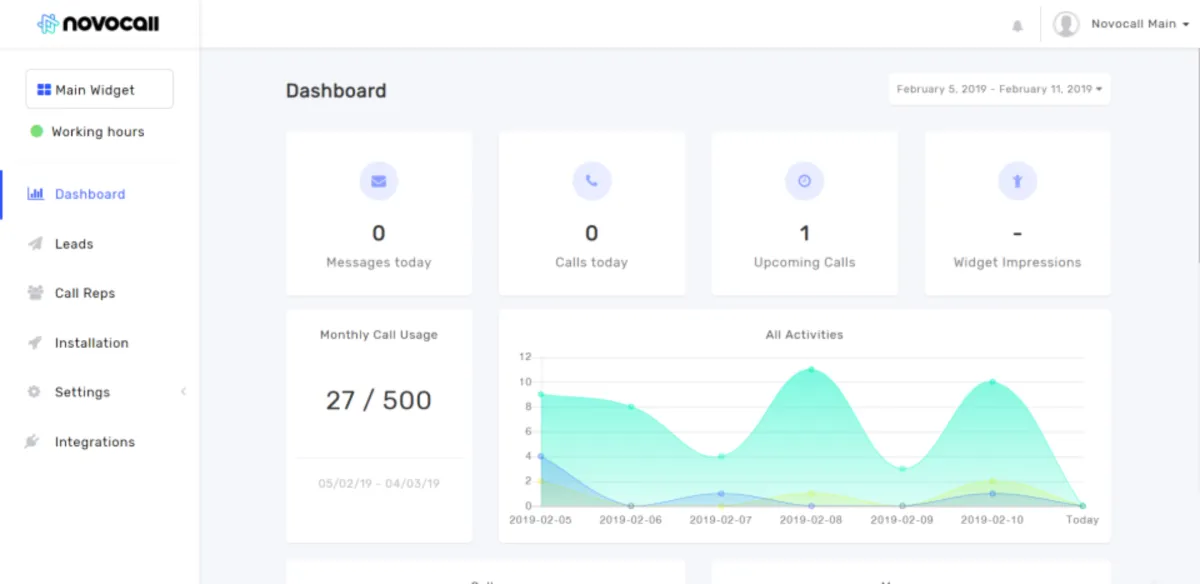Click the Widget Impressions icon
The image size is (1200, 584).
[x=1017, y=181]
